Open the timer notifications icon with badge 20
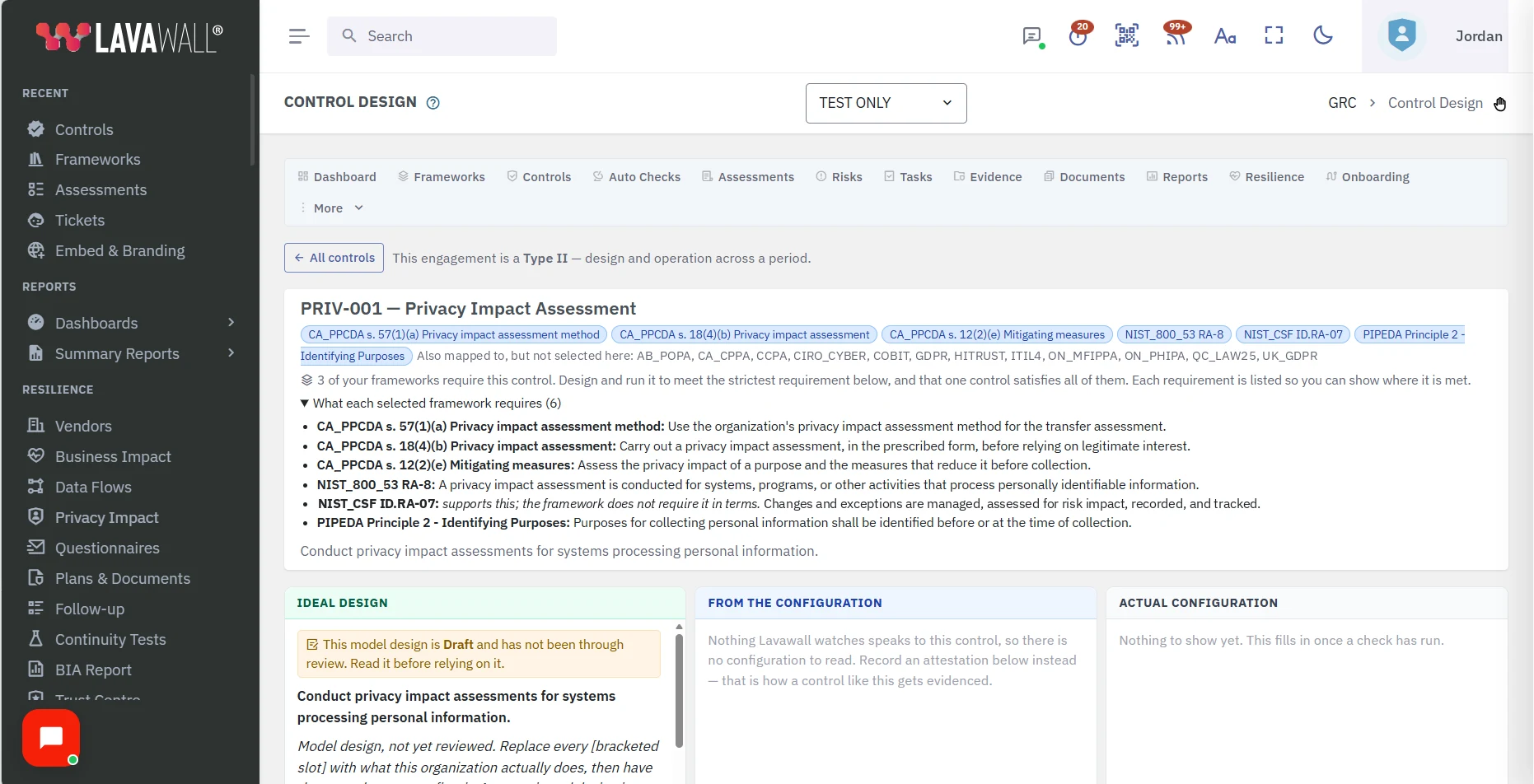Image resolution: width=1534 pixels, height=784 pixels. coord(1078,35)
